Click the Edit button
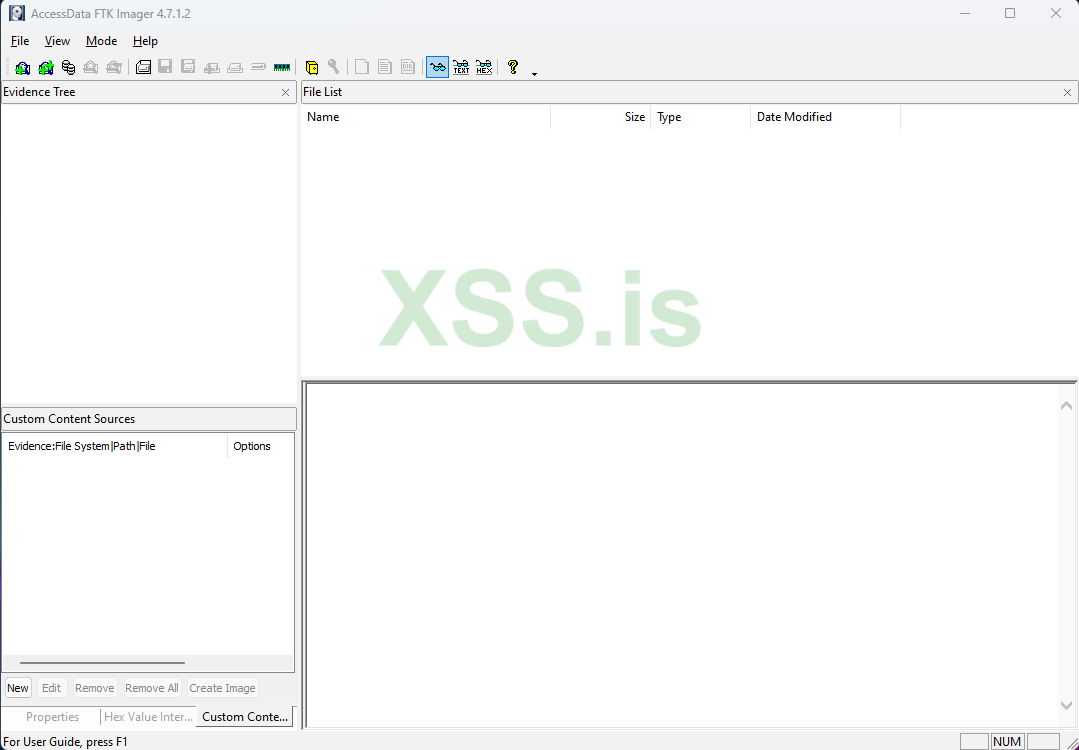The width and height of the screenshot is (1079, 750). [52, 688]
